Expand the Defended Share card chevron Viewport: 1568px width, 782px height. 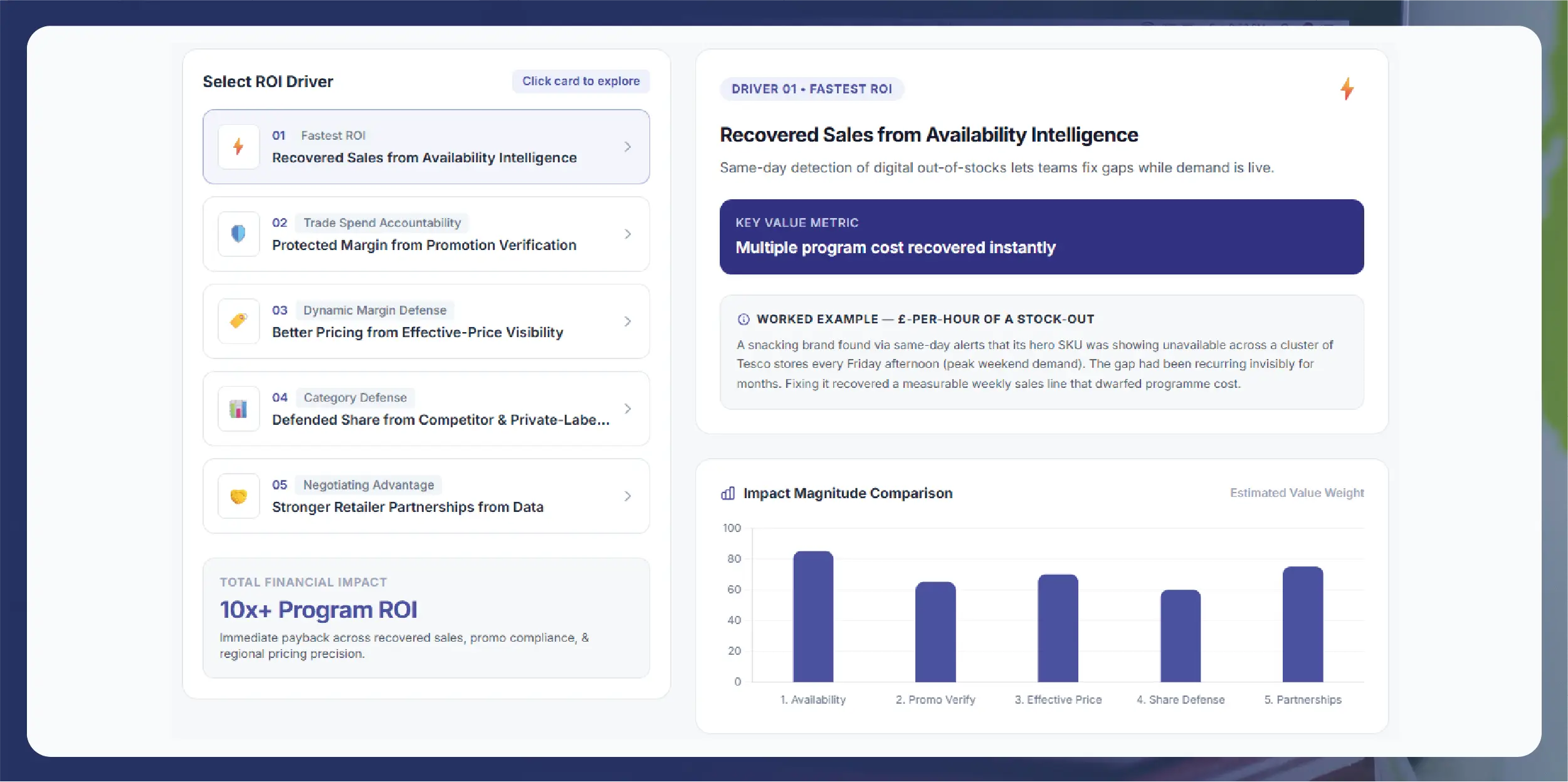[x=628, y=409]
